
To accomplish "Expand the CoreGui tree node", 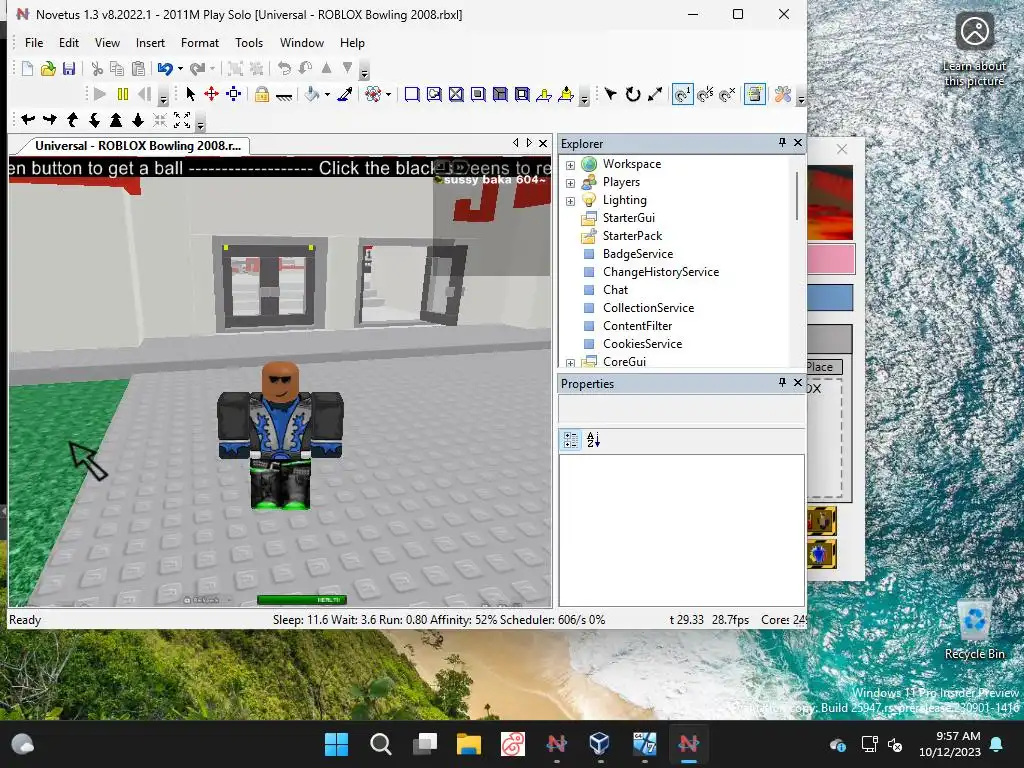I will click(x=570, y=363).
